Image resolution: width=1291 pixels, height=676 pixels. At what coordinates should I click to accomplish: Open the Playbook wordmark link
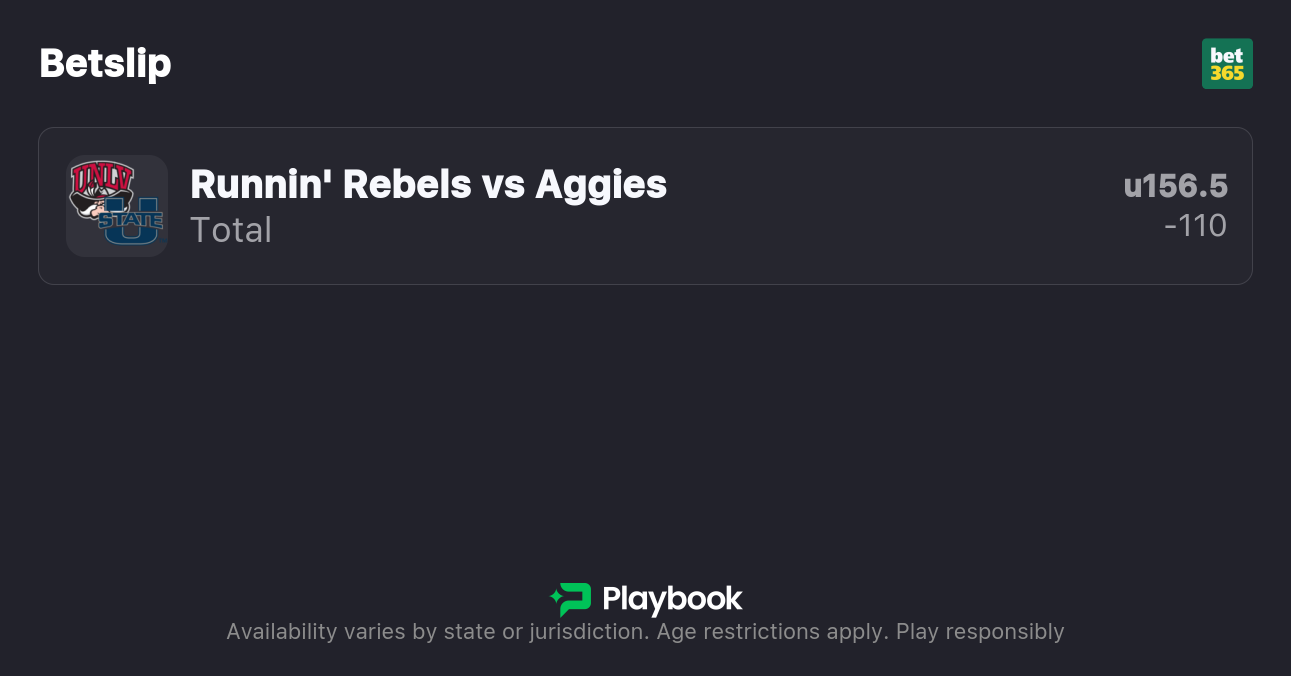tap(672, 599)
